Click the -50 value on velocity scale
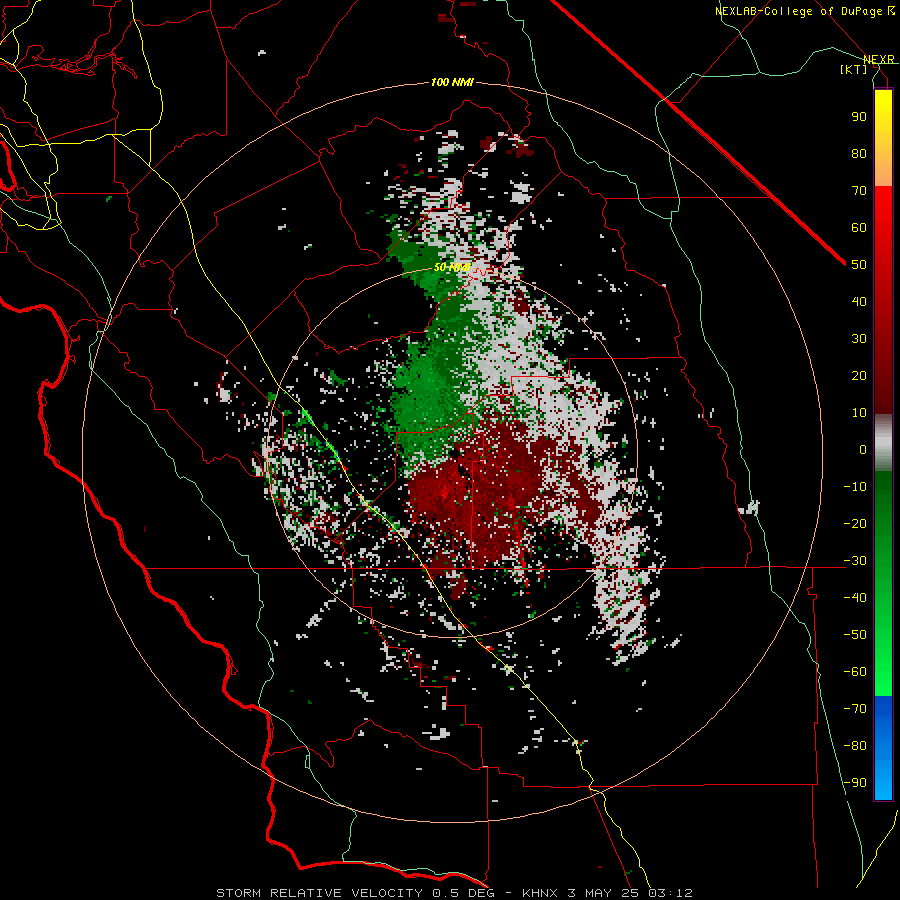Image resolution: width=900 pixels, height=900 pixels. coord(855,635)
